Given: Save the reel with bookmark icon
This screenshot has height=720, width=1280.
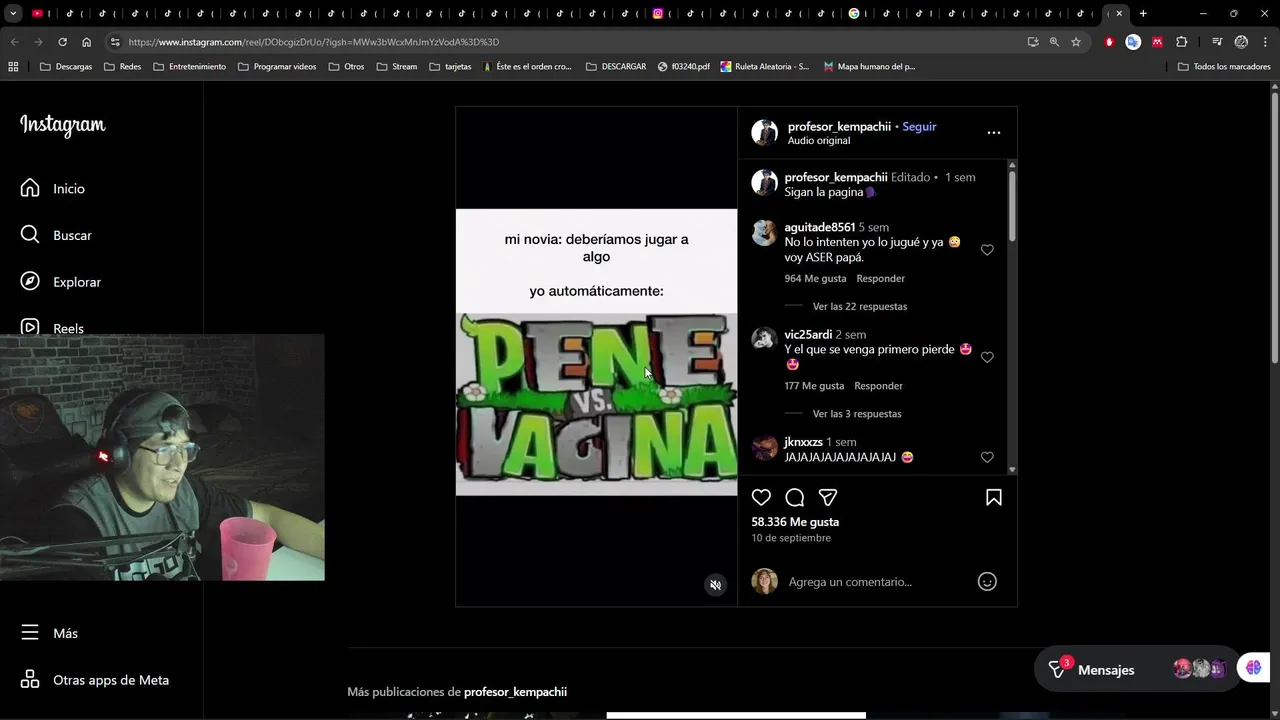Looking at the screenshot, I should pos(994,497).
